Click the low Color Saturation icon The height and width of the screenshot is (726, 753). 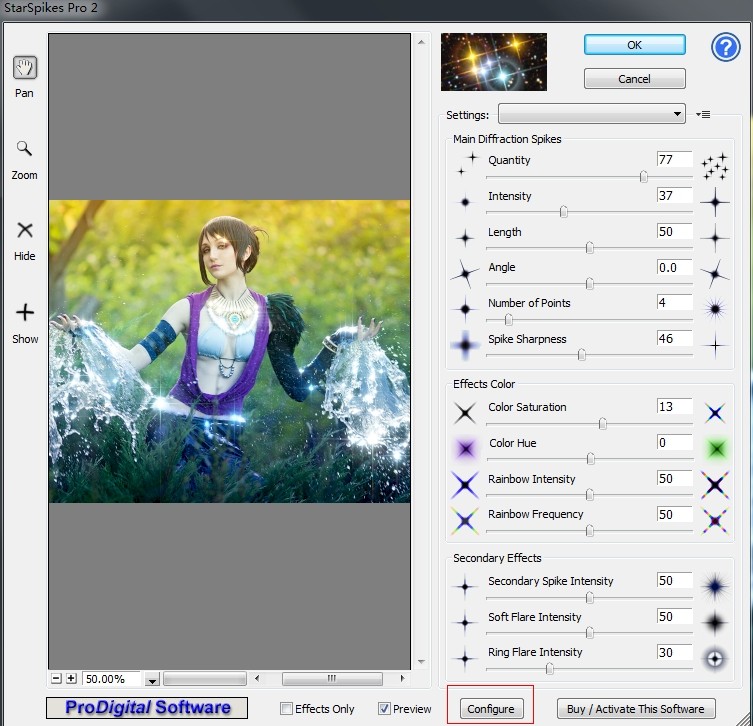click(x=465, y=413)
